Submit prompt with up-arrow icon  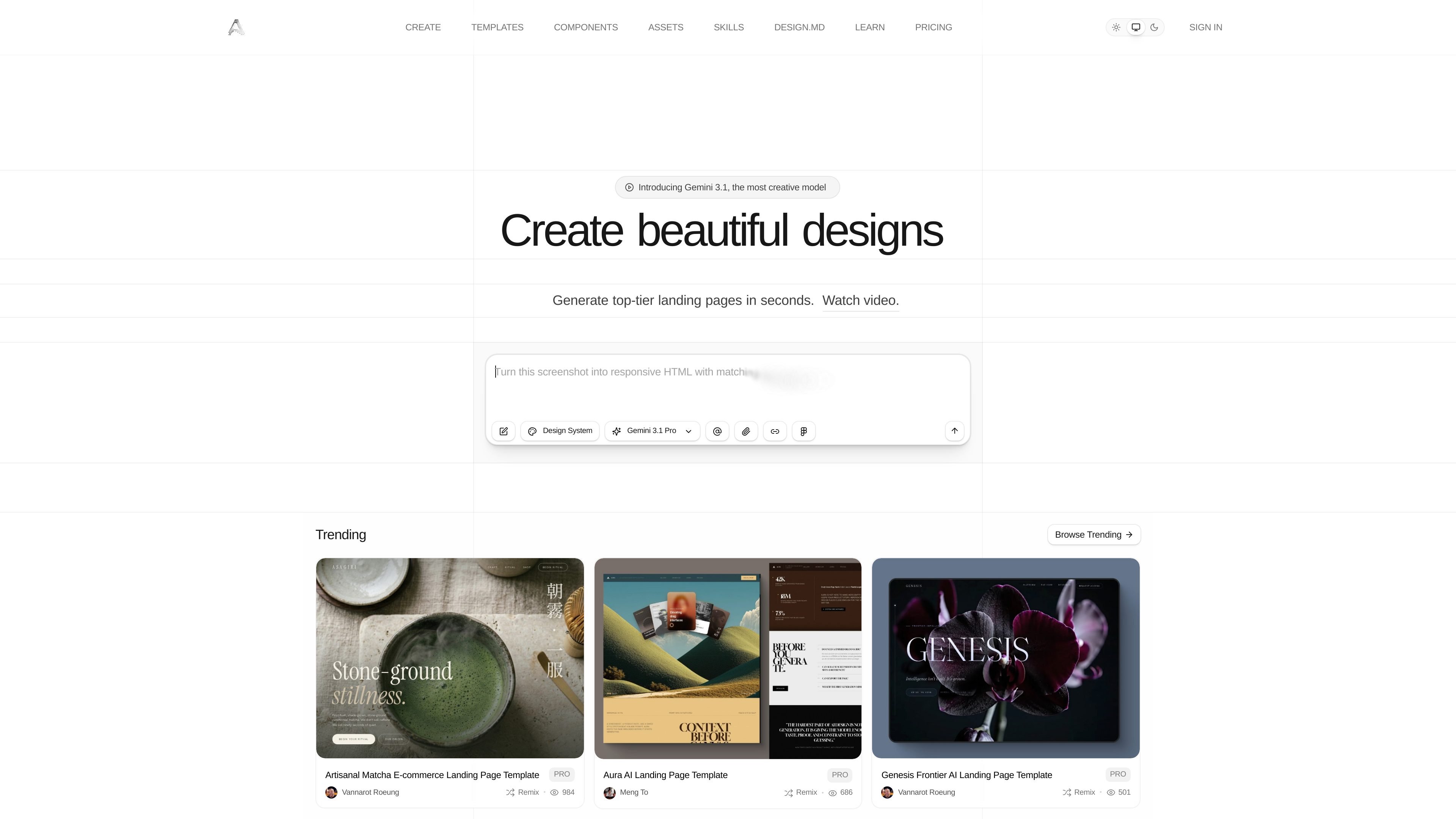click(955, 431)
